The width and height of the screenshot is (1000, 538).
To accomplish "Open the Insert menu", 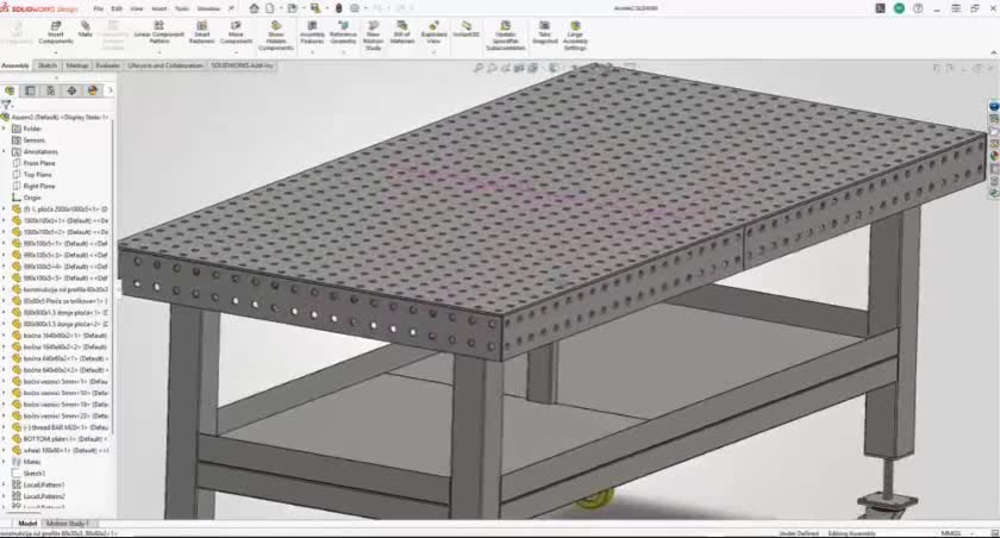I will (x=159, y=9).
